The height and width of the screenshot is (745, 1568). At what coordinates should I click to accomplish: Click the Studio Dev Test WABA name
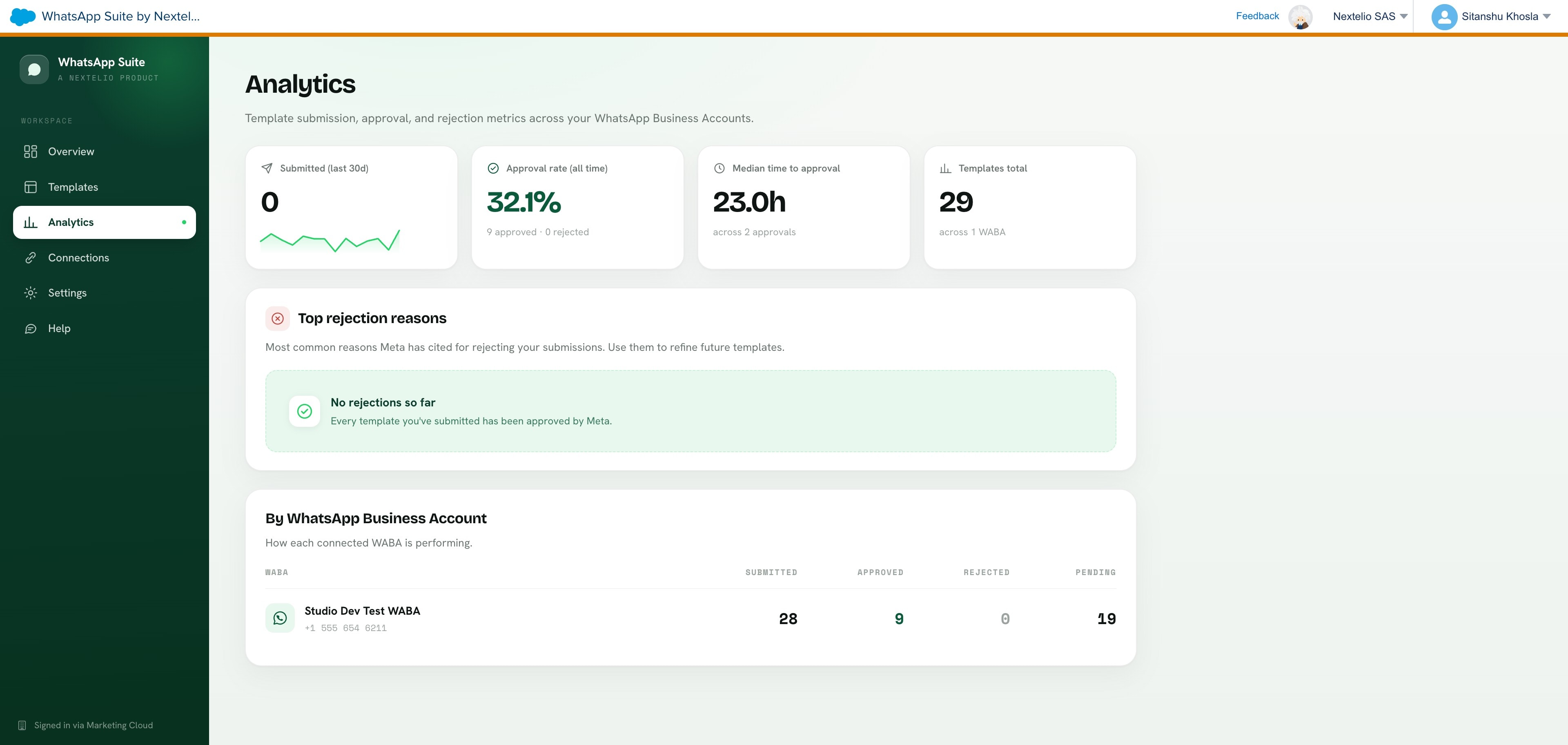362,611
